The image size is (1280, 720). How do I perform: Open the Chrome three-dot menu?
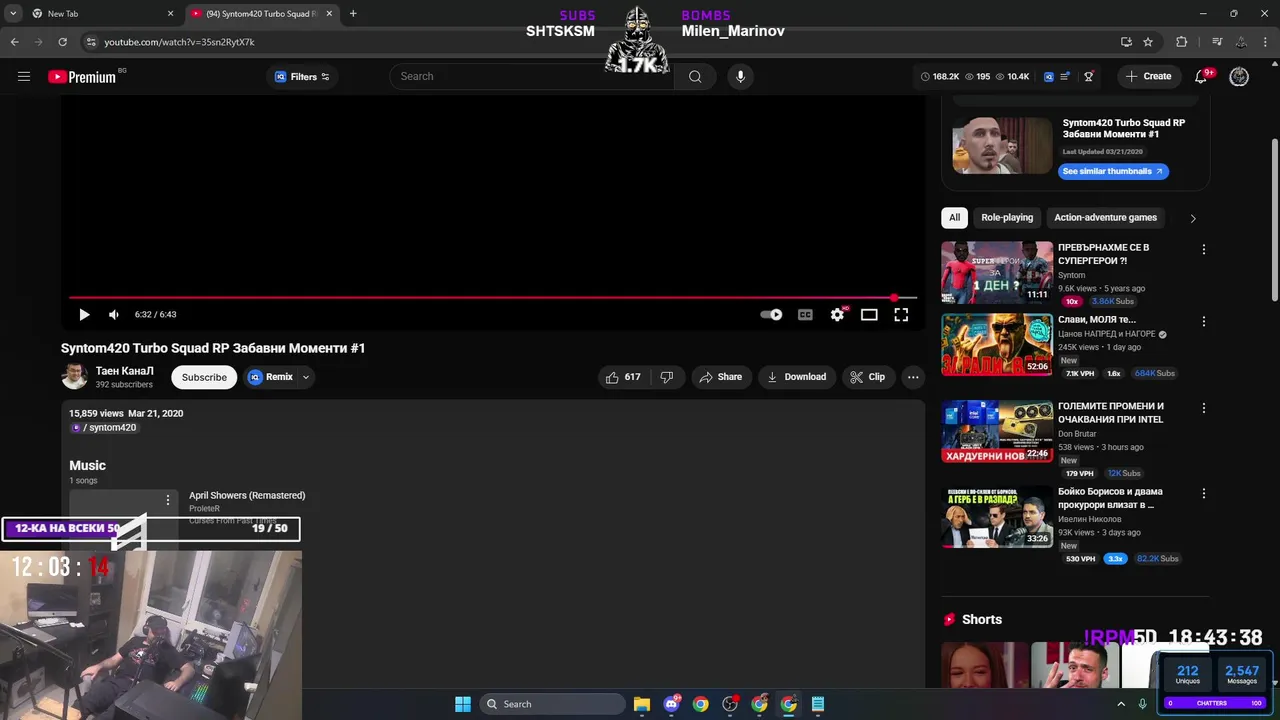1265,42
